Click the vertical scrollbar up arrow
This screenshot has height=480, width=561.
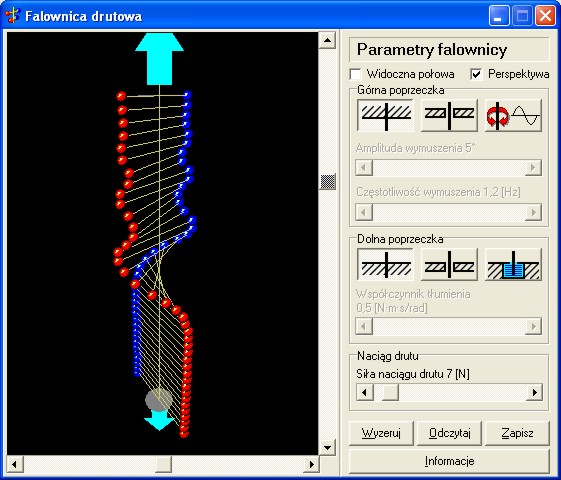pyautogui.click(x=327, y=40)
